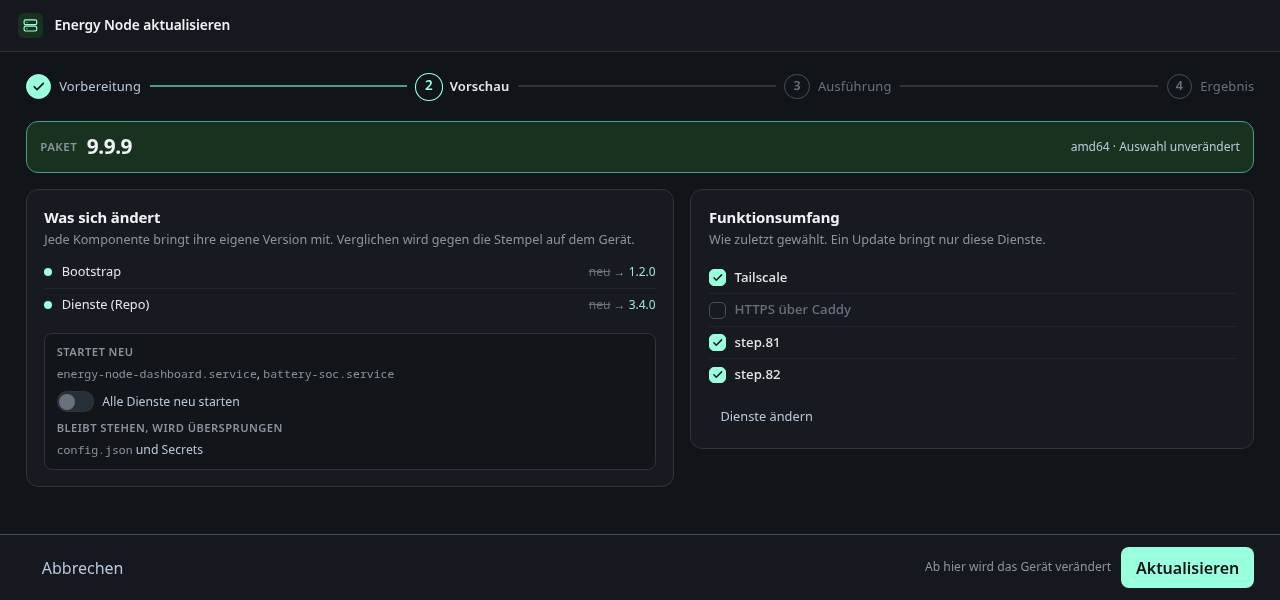This screenshot has height=600, width=1280.
Task: Open the Dienste ändern link
Action: (766, 416)
